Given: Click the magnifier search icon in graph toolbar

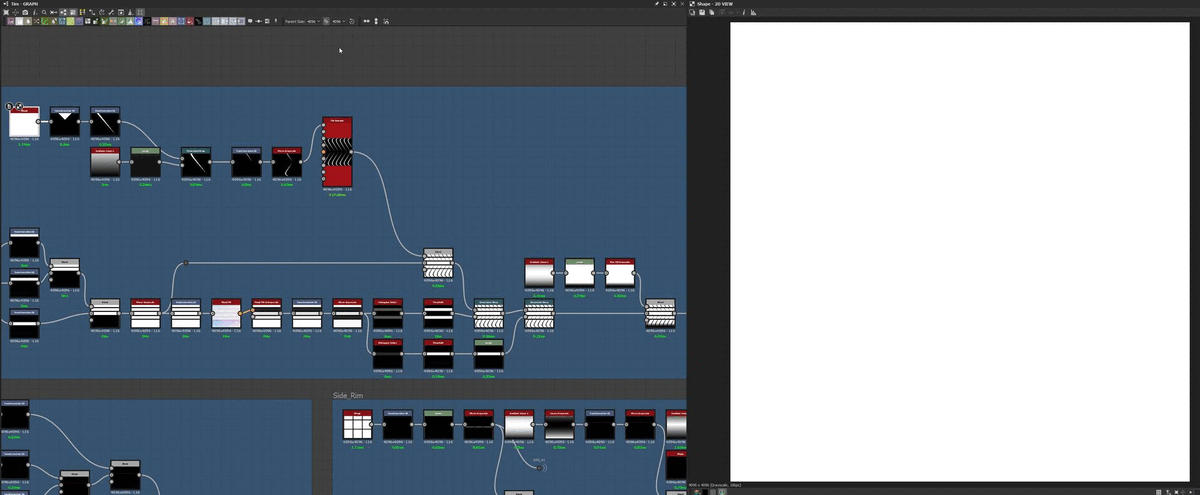Looking at the screenshot, I should [44, 12].
